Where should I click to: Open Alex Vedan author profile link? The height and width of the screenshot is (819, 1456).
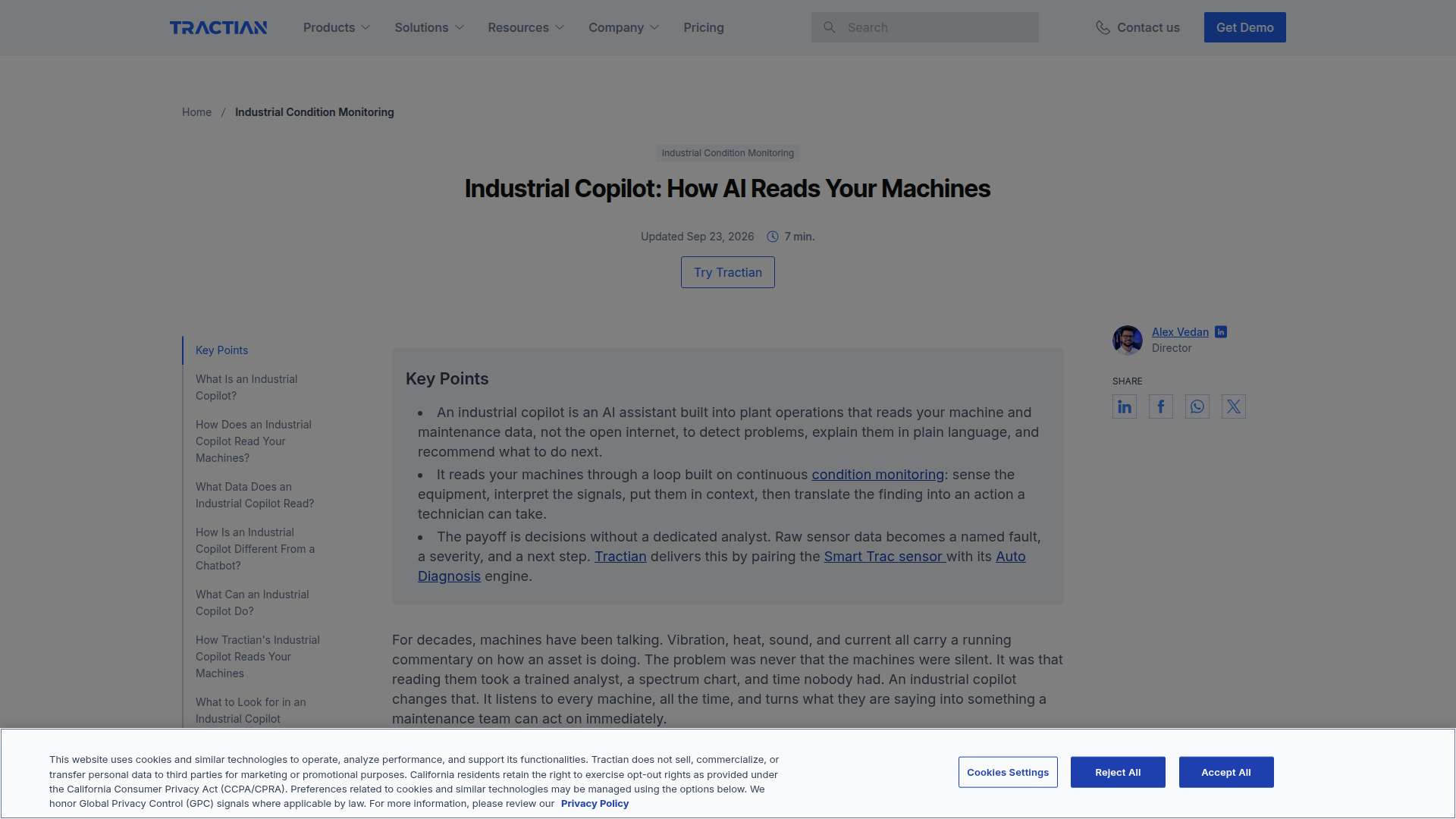[1180, 332]
